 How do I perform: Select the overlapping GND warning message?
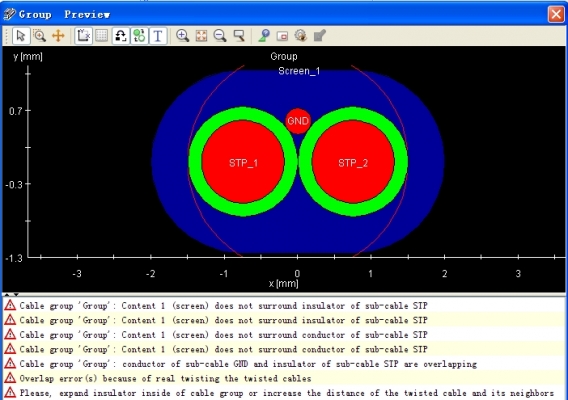(x=248, y=364)
